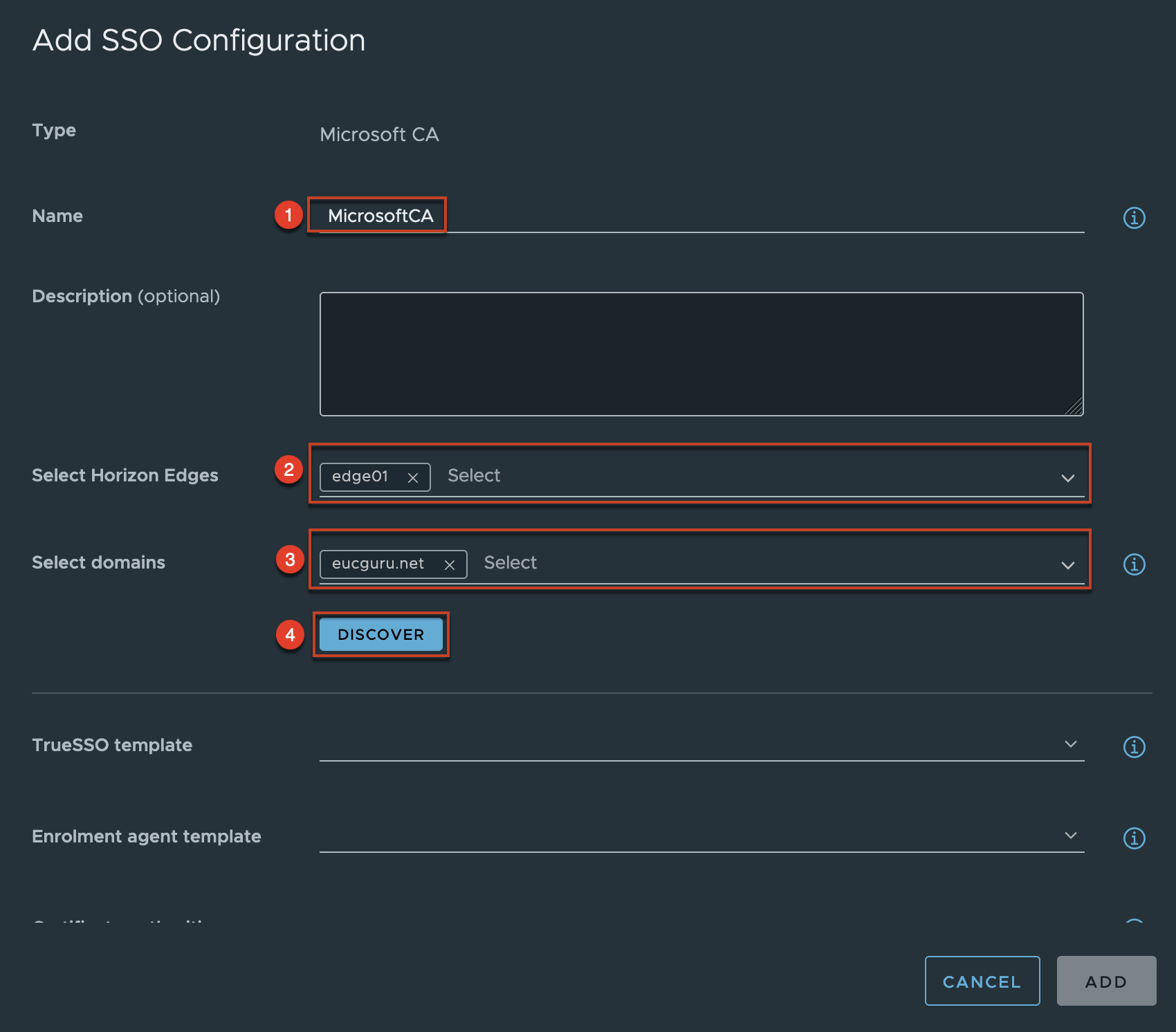Viewport: 1176px width, 1032px height.
Task: Click the edge01 tag label
Action: (x=360, y=477)
